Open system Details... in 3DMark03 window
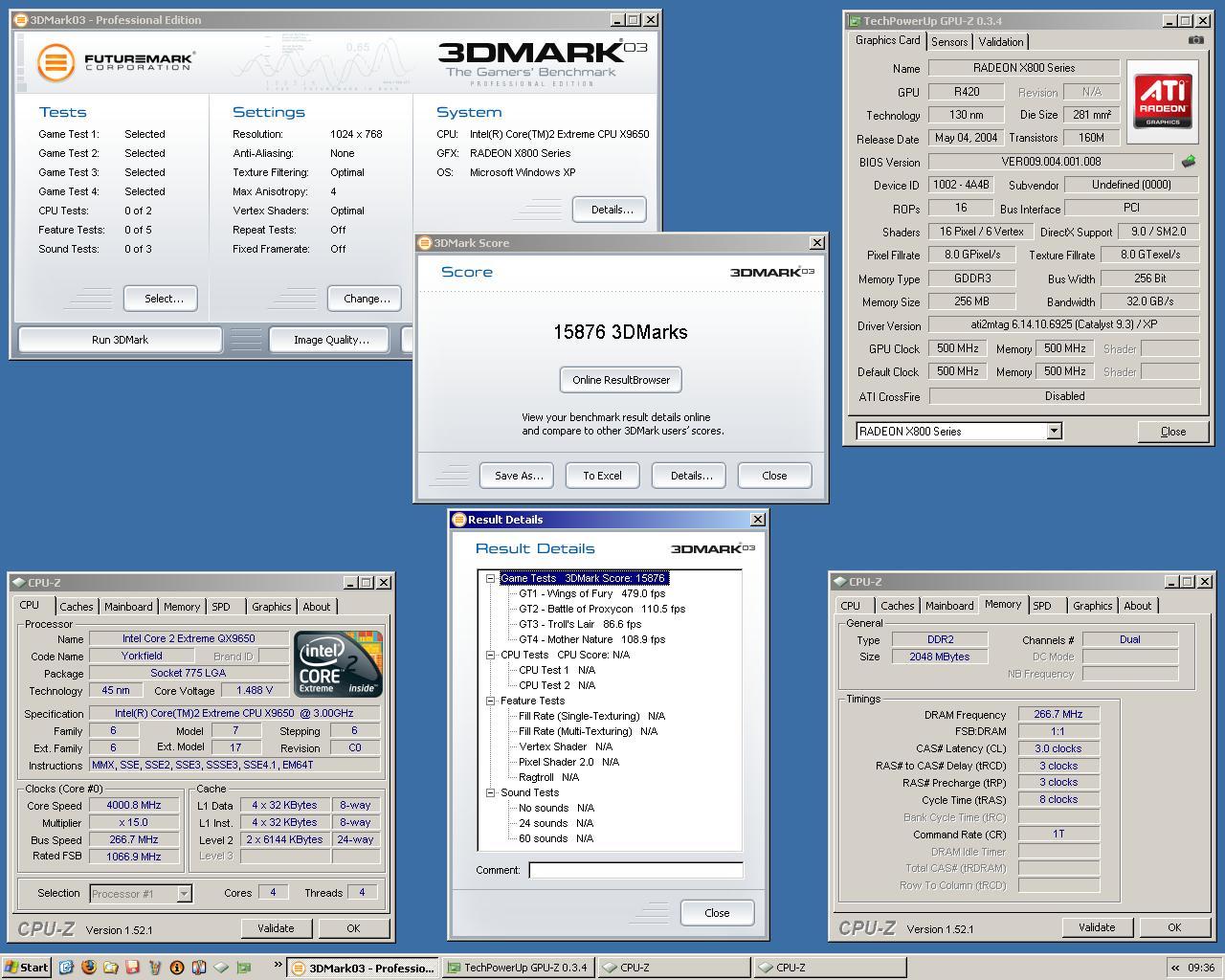 pyautogui.click(x=612, y=210)
